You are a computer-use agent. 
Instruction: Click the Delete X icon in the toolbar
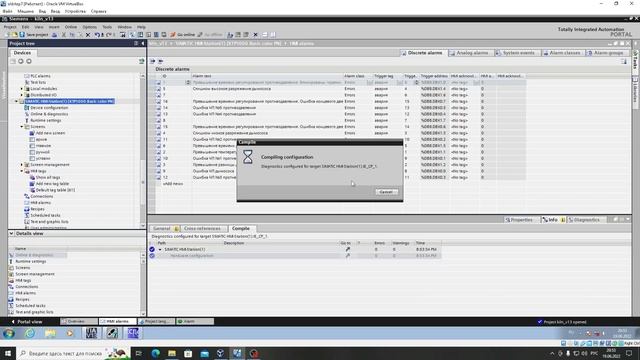point(88,35)
